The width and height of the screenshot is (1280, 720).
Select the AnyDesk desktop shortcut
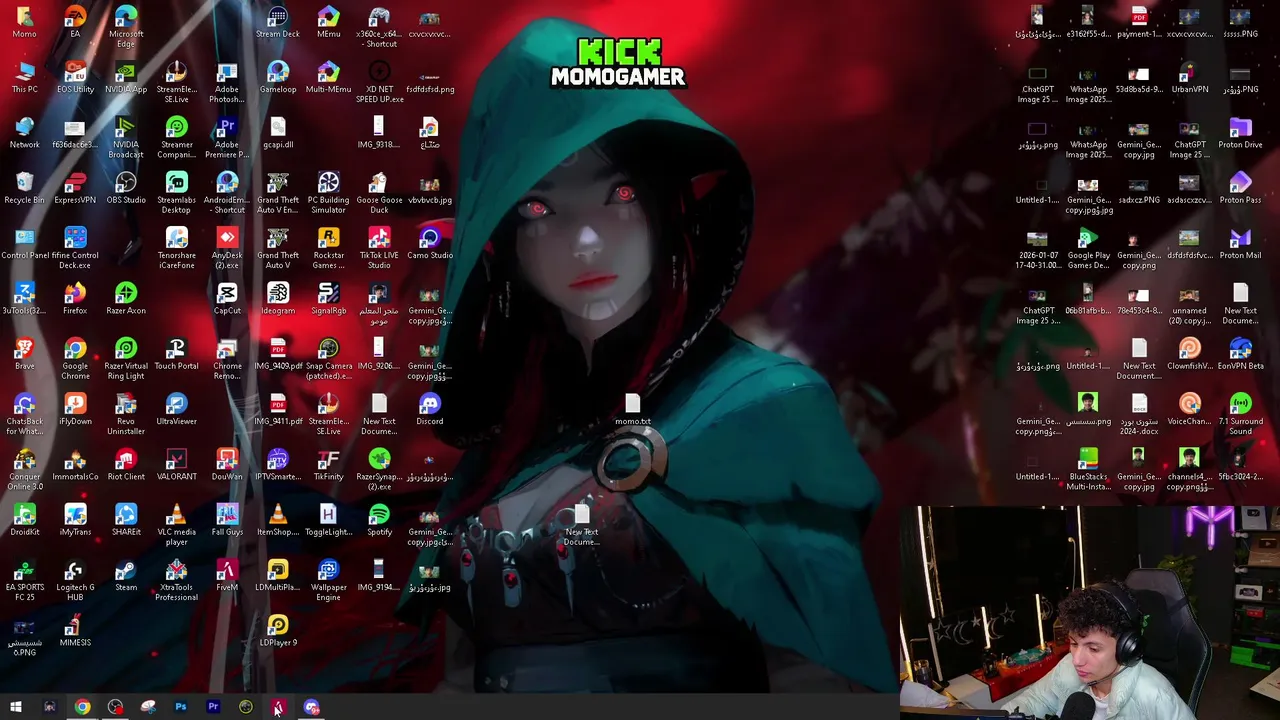(227, 248)
